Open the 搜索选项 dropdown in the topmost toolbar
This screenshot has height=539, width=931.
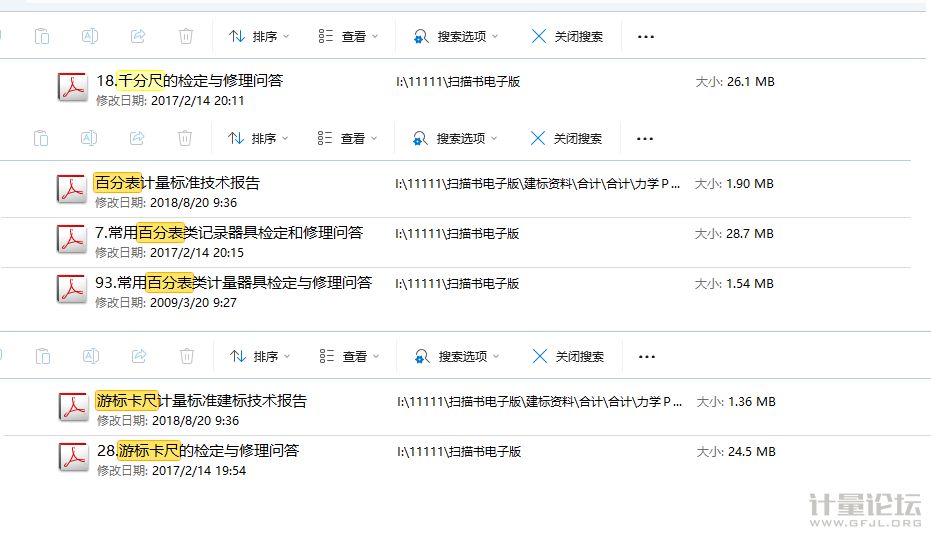[x=456, y=37]
